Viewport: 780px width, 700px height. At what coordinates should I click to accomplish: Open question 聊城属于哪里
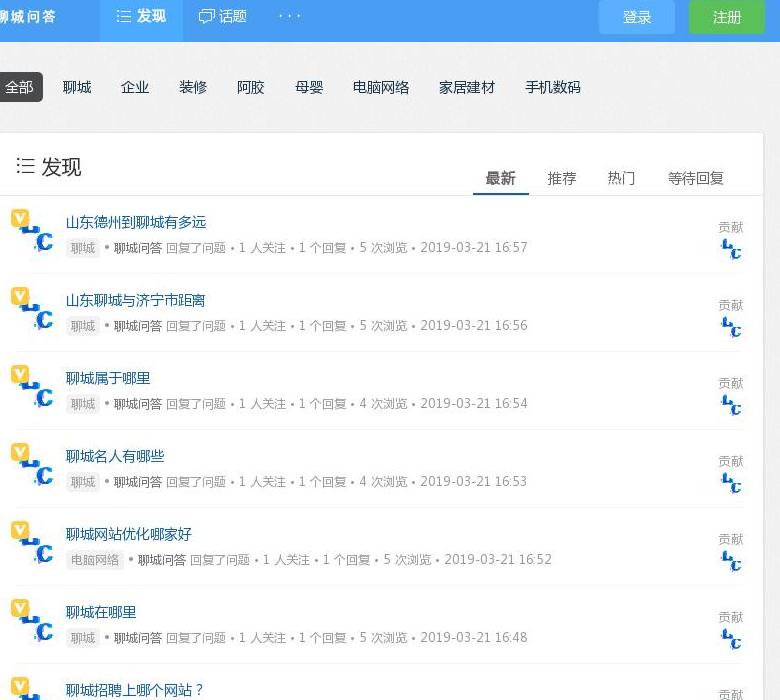pyautogui.click(x=107, y=378)
